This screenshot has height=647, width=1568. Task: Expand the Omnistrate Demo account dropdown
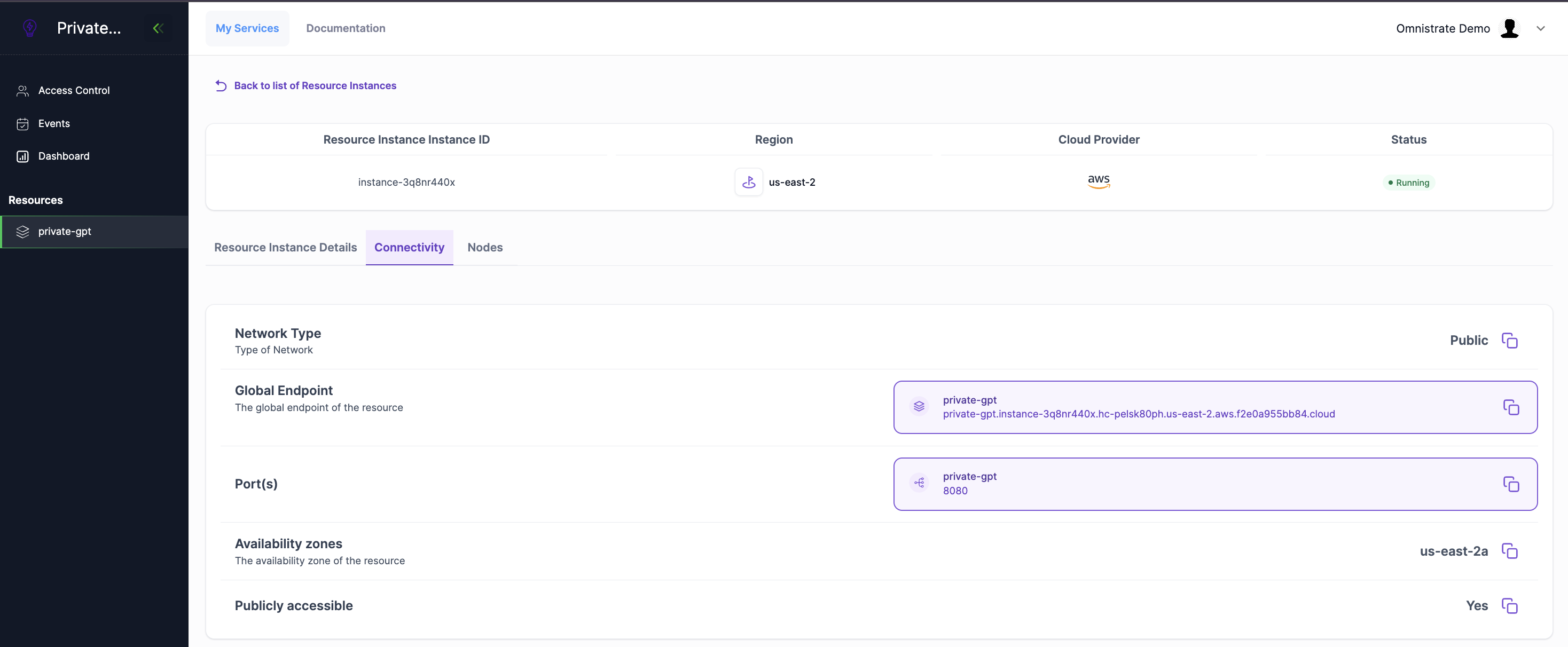(x=1541, y=28)
